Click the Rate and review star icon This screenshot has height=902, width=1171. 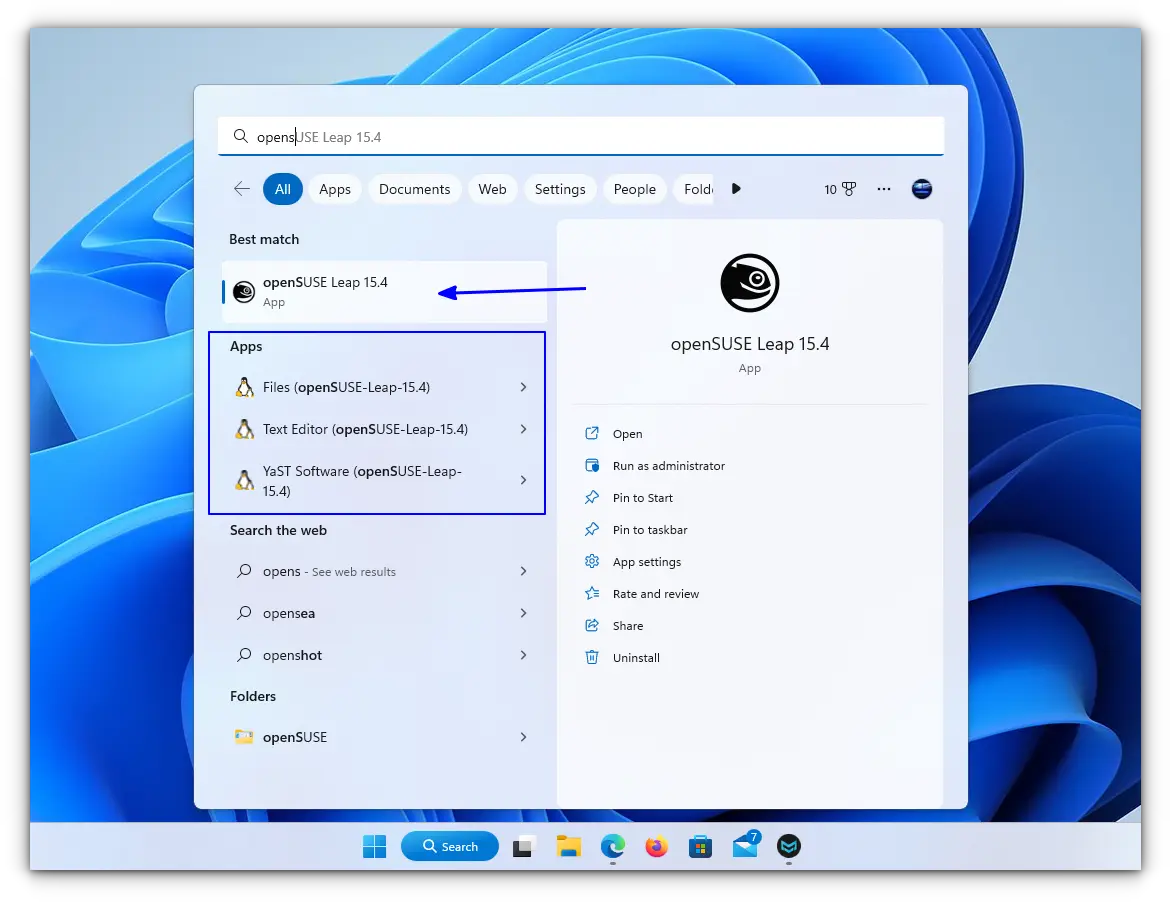[591, 594]
